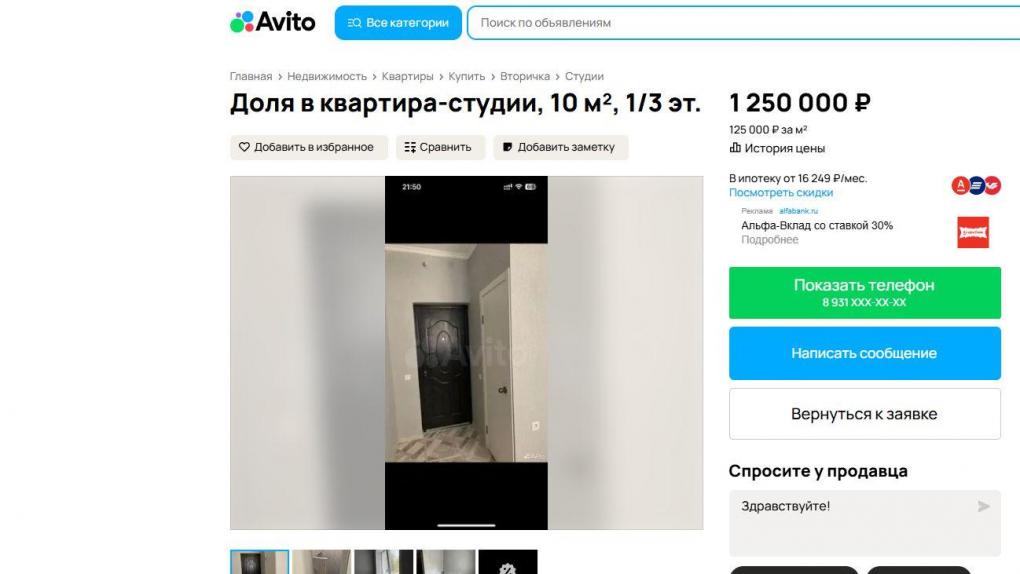Select Квартиры breadcrumb
1020x574 pixels.
coord(407,76)
